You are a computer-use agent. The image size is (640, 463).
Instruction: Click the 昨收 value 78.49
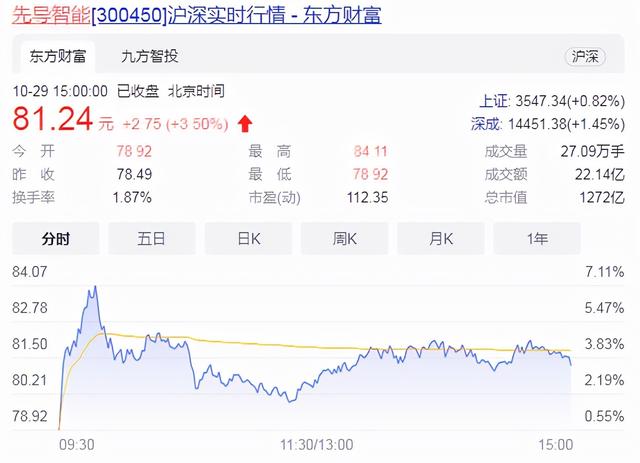(134, 175)
